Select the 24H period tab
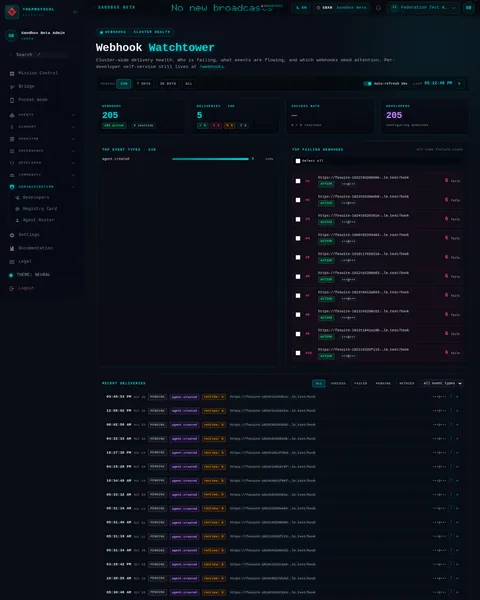Image resolution: width=480 pixels, height=600 pixels. point(124,83)
